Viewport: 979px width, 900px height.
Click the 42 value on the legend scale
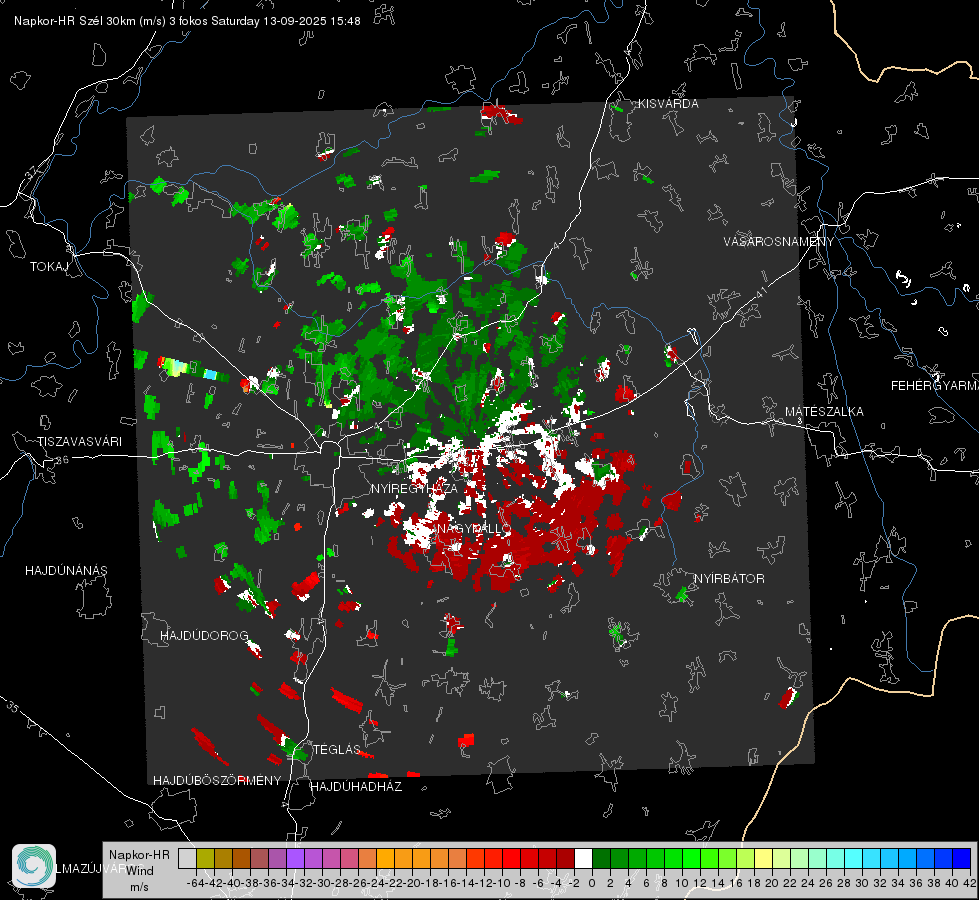pos(970,883)
